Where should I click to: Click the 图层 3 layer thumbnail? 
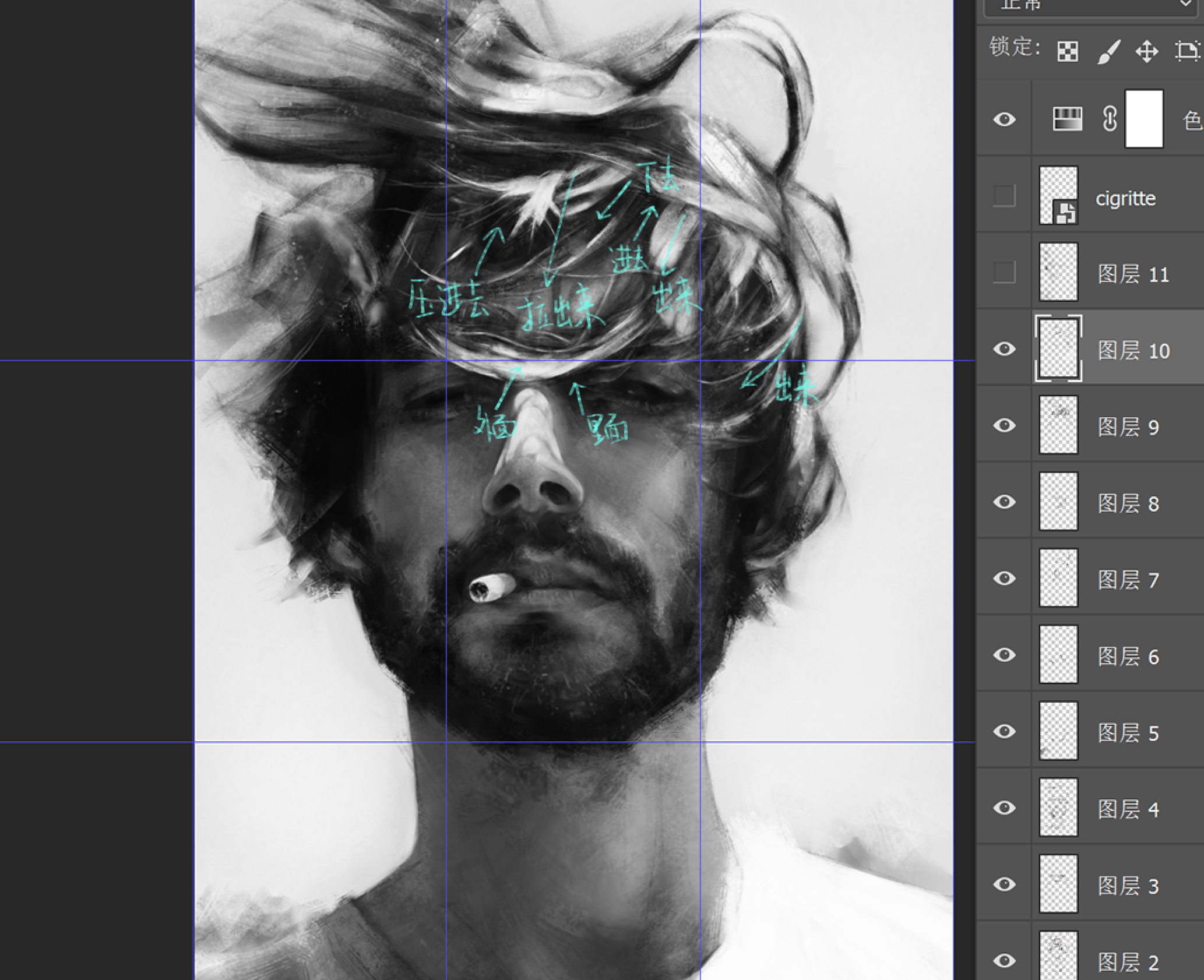tap(1058, 884)
